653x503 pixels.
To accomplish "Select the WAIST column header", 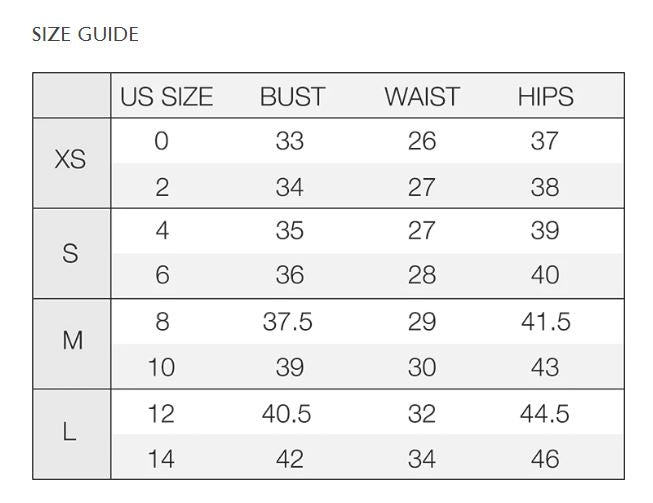I will pos(422,97).
